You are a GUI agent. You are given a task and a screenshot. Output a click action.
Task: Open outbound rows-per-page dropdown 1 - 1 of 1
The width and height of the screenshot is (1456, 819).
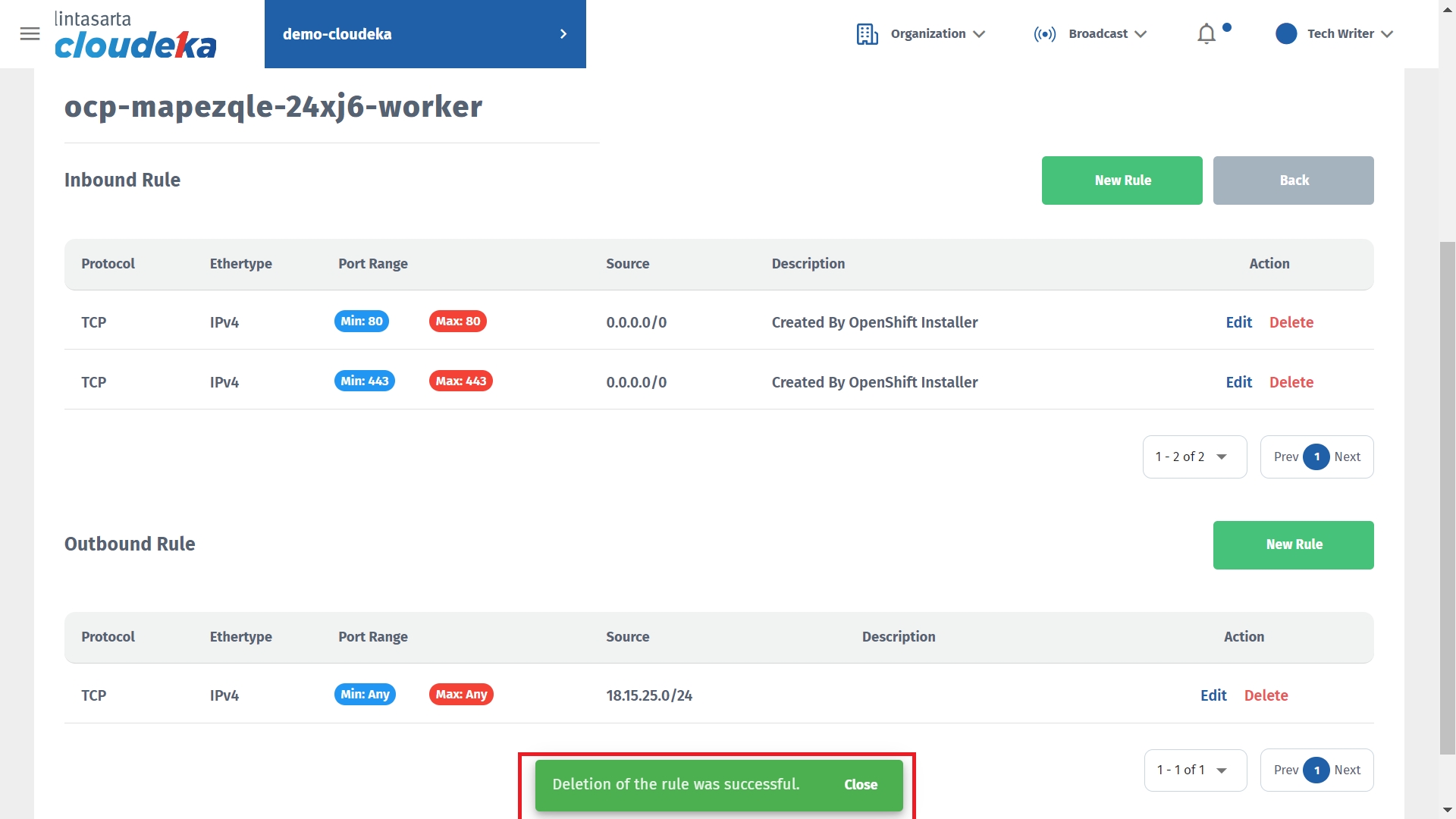(x=1194, y=770)
